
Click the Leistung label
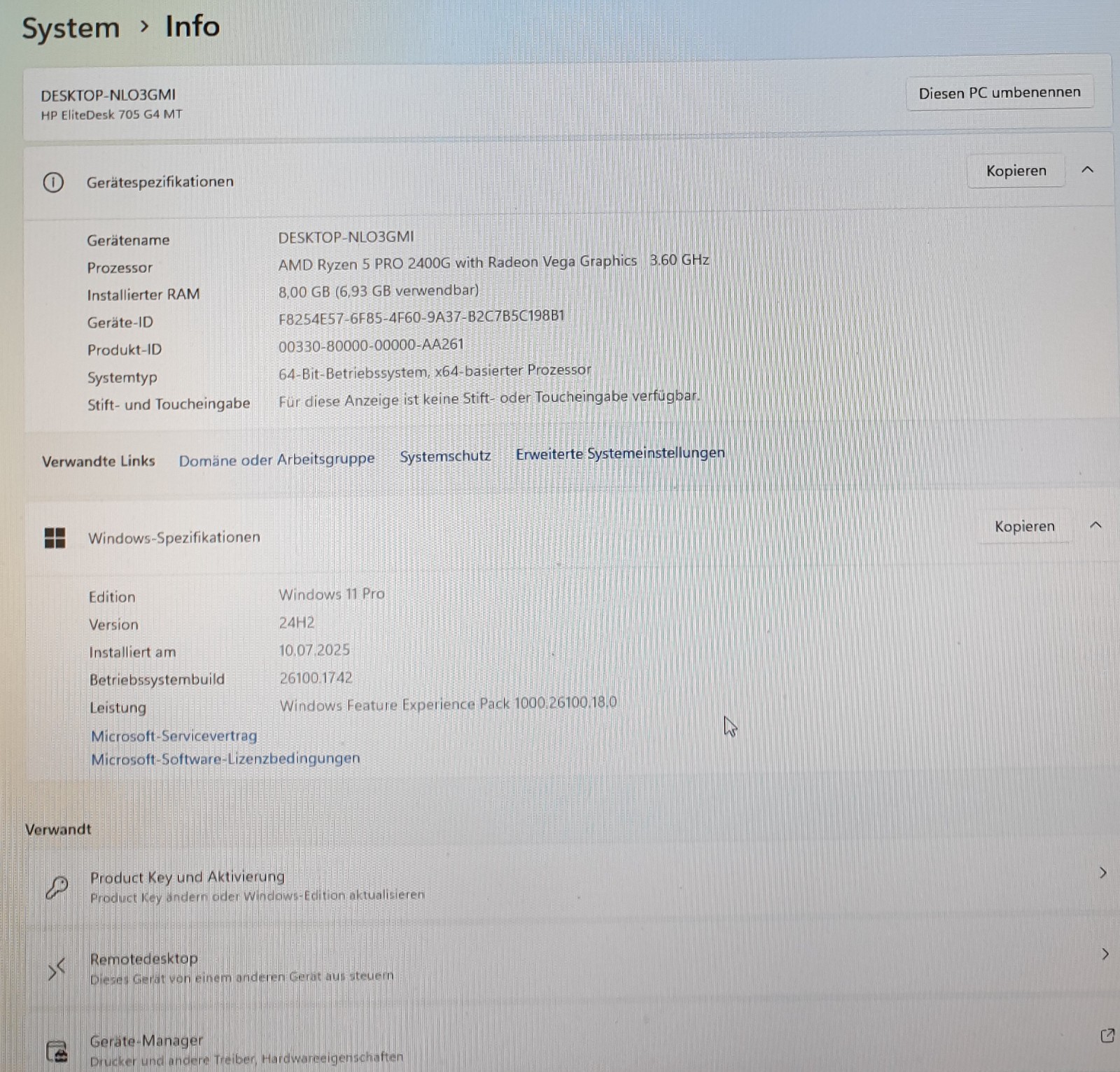coord(118,707)
